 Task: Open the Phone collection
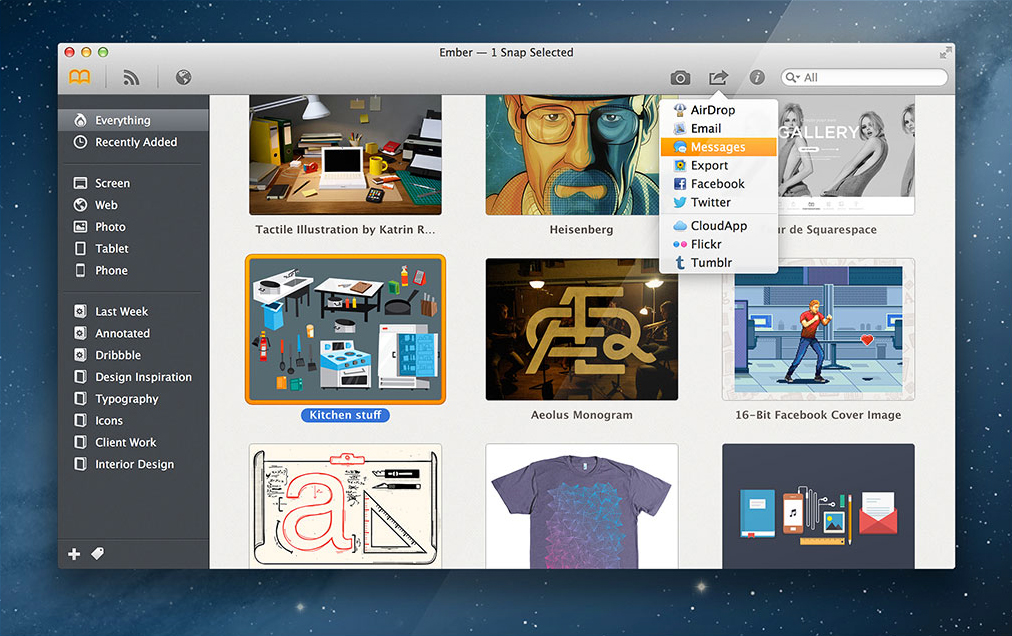click(133, 271)
